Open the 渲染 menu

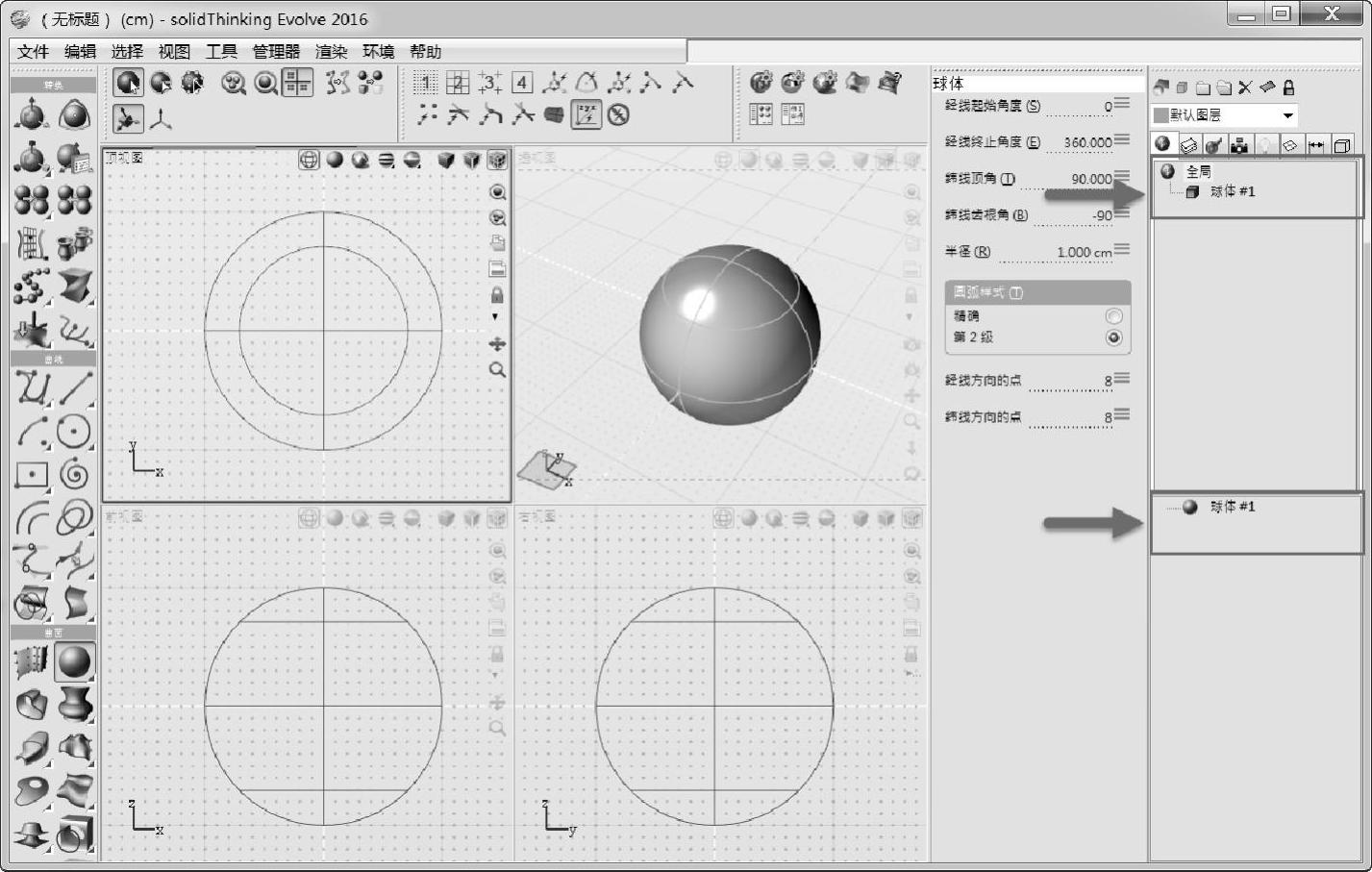click(x=331, y=52)
